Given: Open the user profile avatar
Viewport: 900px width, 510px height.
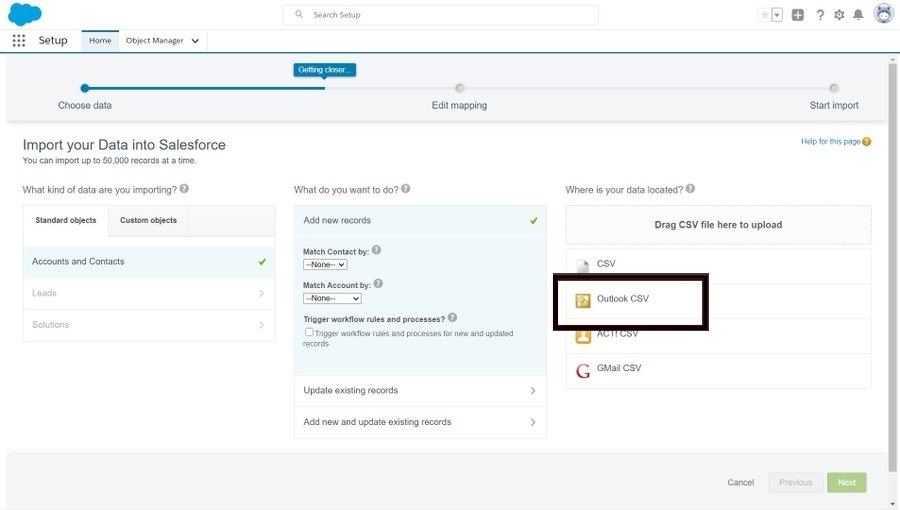Looking at the screenshot, I should coord(883,14).
